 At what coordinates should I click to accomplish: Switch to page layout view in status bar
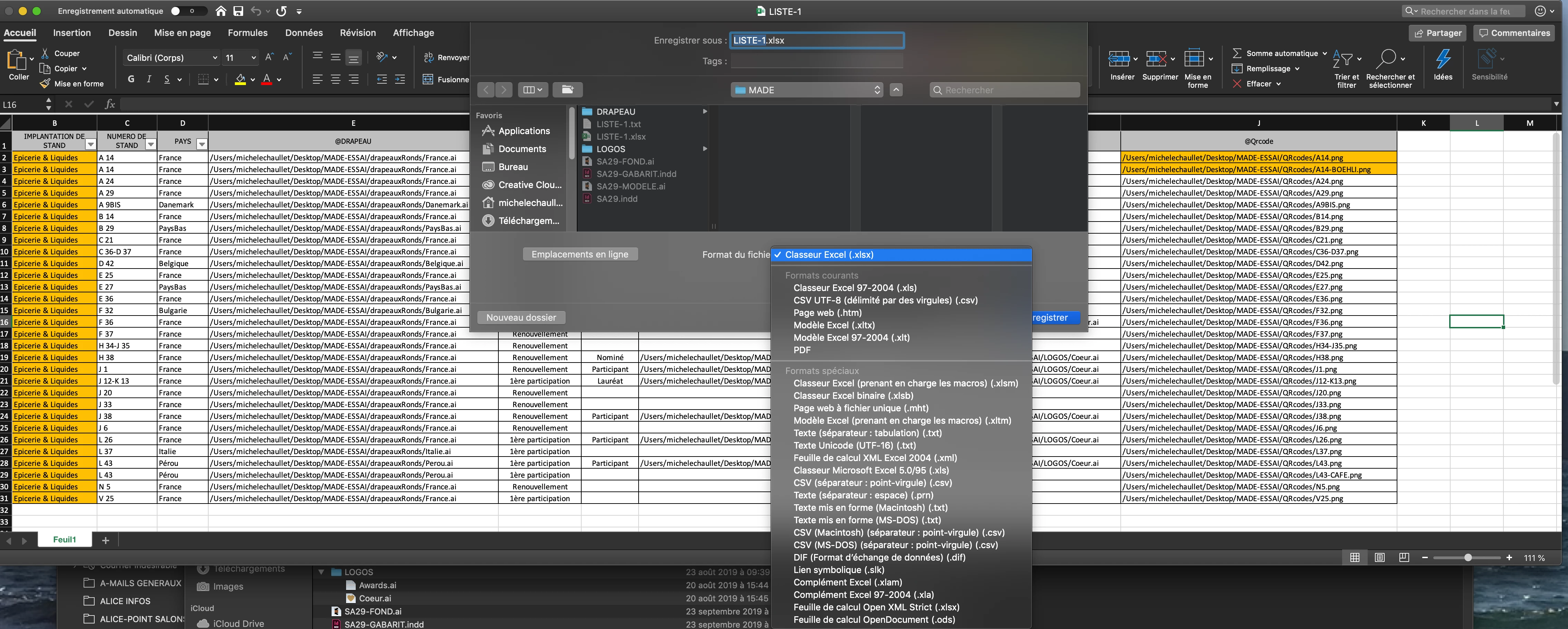tap(1379, 557)
